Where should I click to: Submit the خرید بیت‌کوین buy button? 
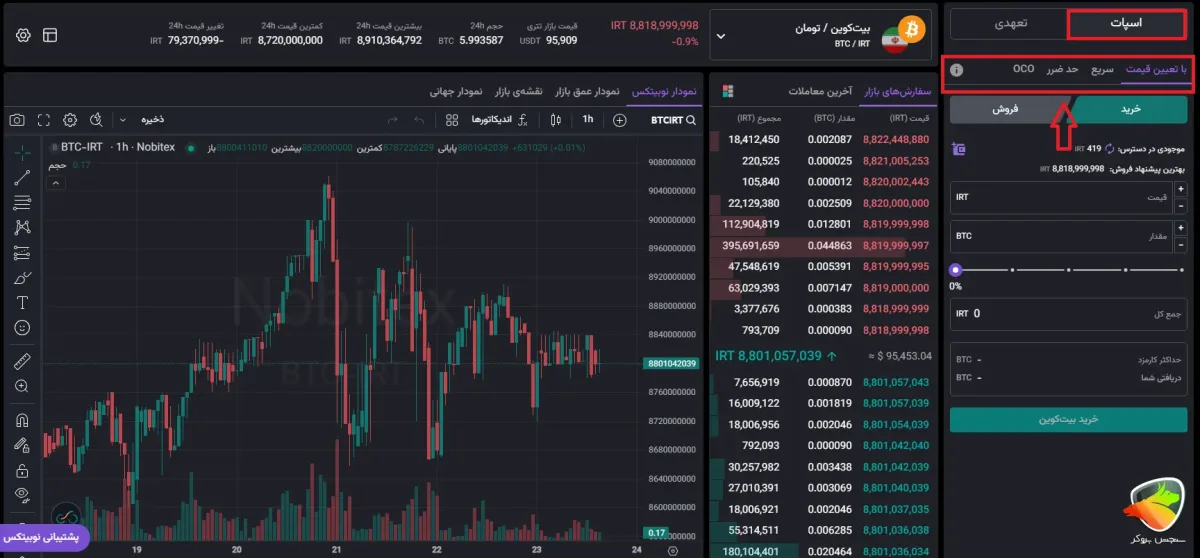point(1070,419)
